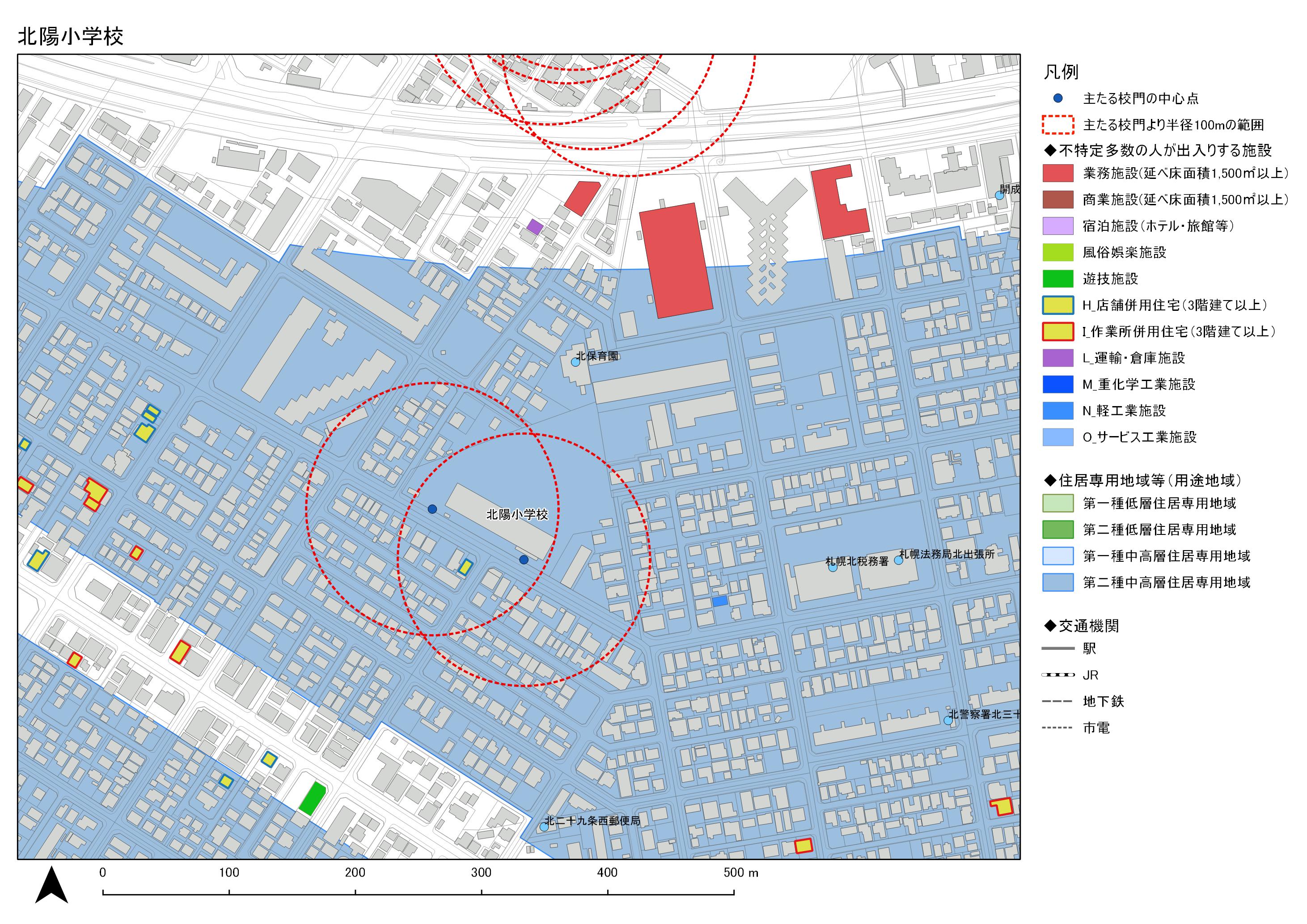The width and height of the screenshot is (1307, 924).
Task: Click the 第二種低層住居専用地域 swatch
Action: point(1057,530)
